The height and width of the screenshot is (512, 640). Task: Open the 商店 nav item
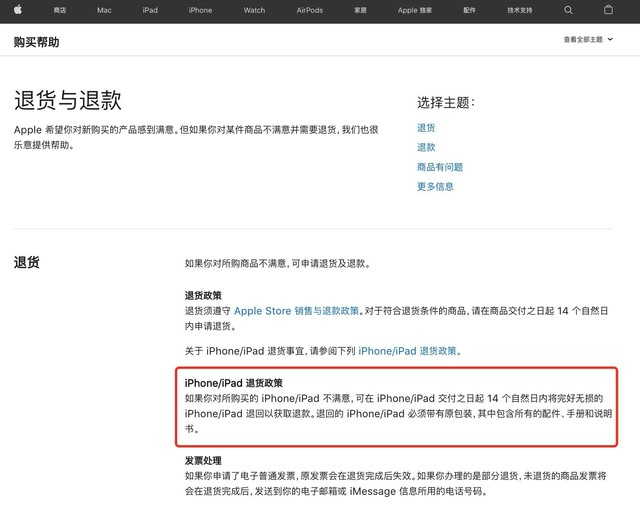[60, 10]
